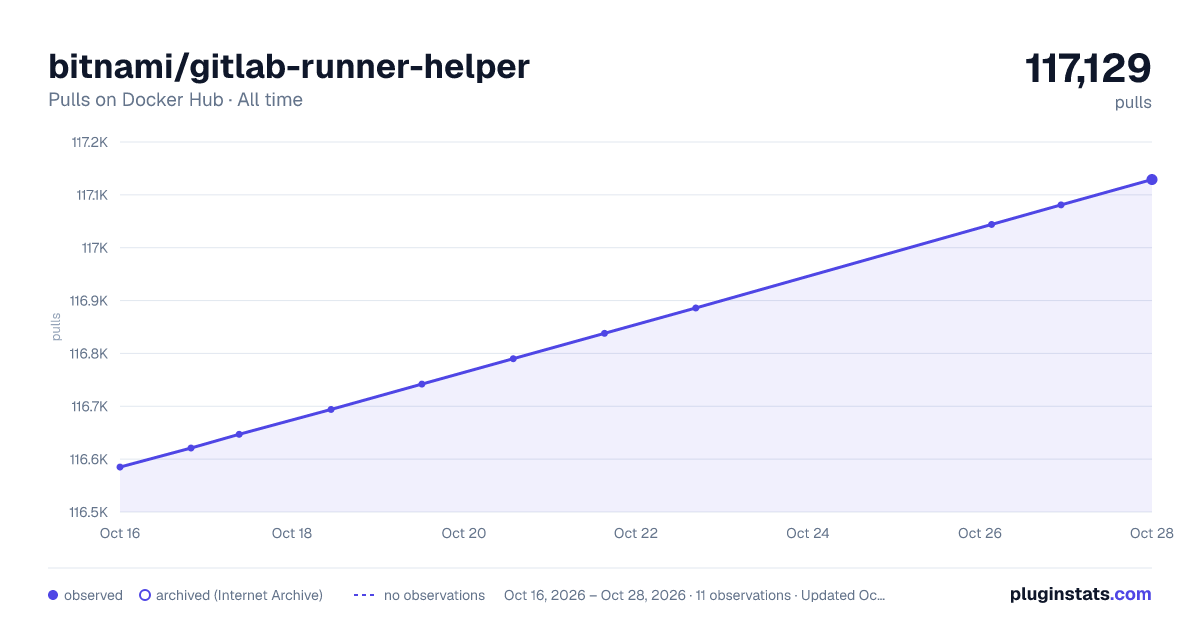Image resolution: width=1200 pixels, height=630 pixels.
Task: Click the 116.6K y-axis label
Action: pos(88,460)
